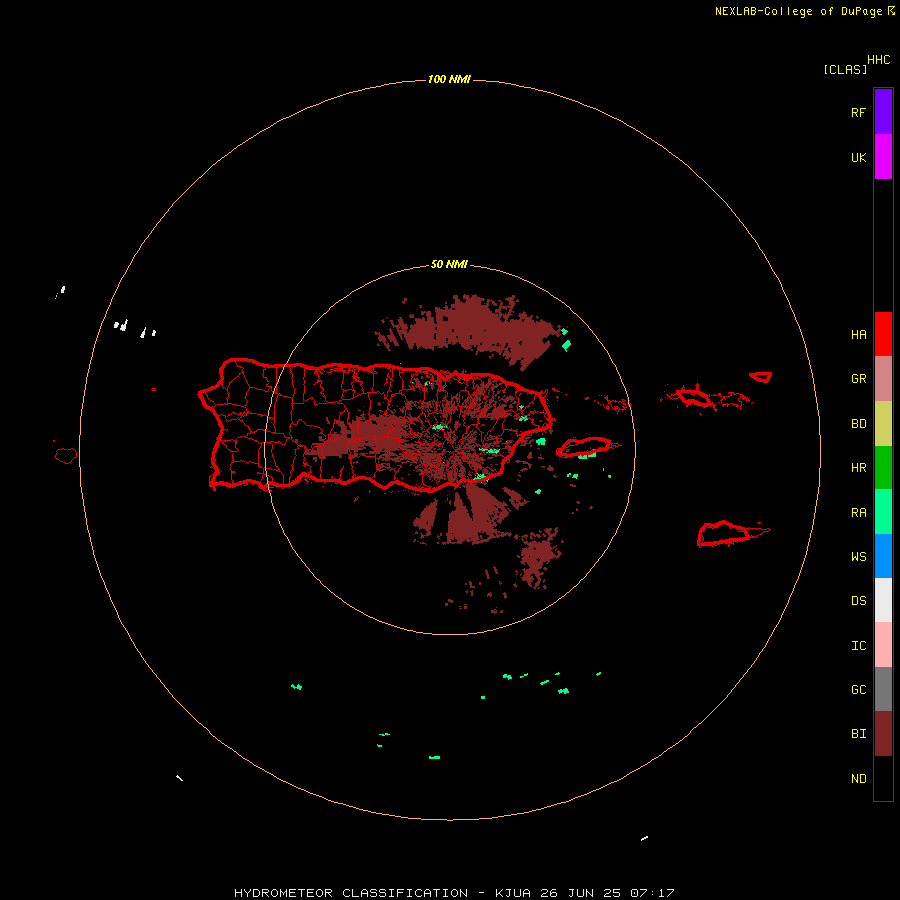The height and width of the screenshot is (900, 900).
Task: Click Vieques island outline east of Puerto Rico
Action: 584,447
